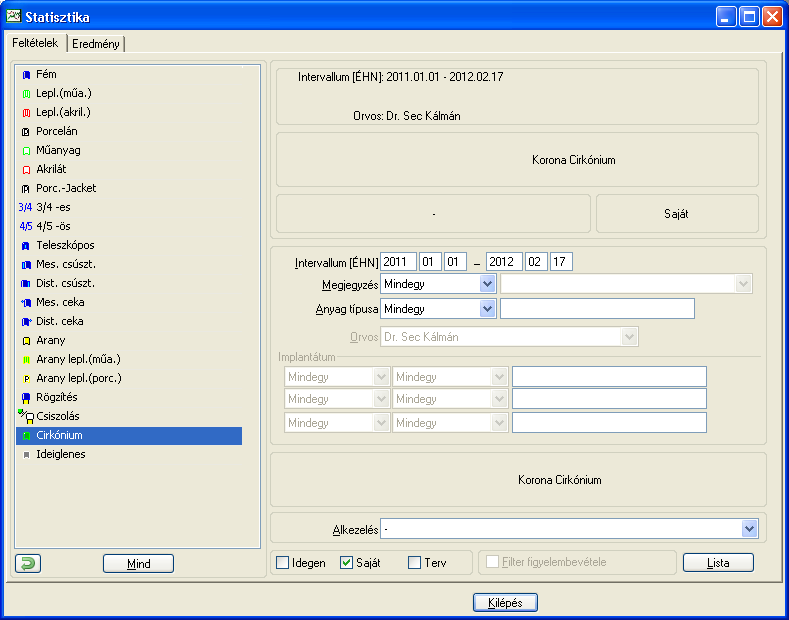
Task: Select the Porcelán list row
Action: [129, 132]
